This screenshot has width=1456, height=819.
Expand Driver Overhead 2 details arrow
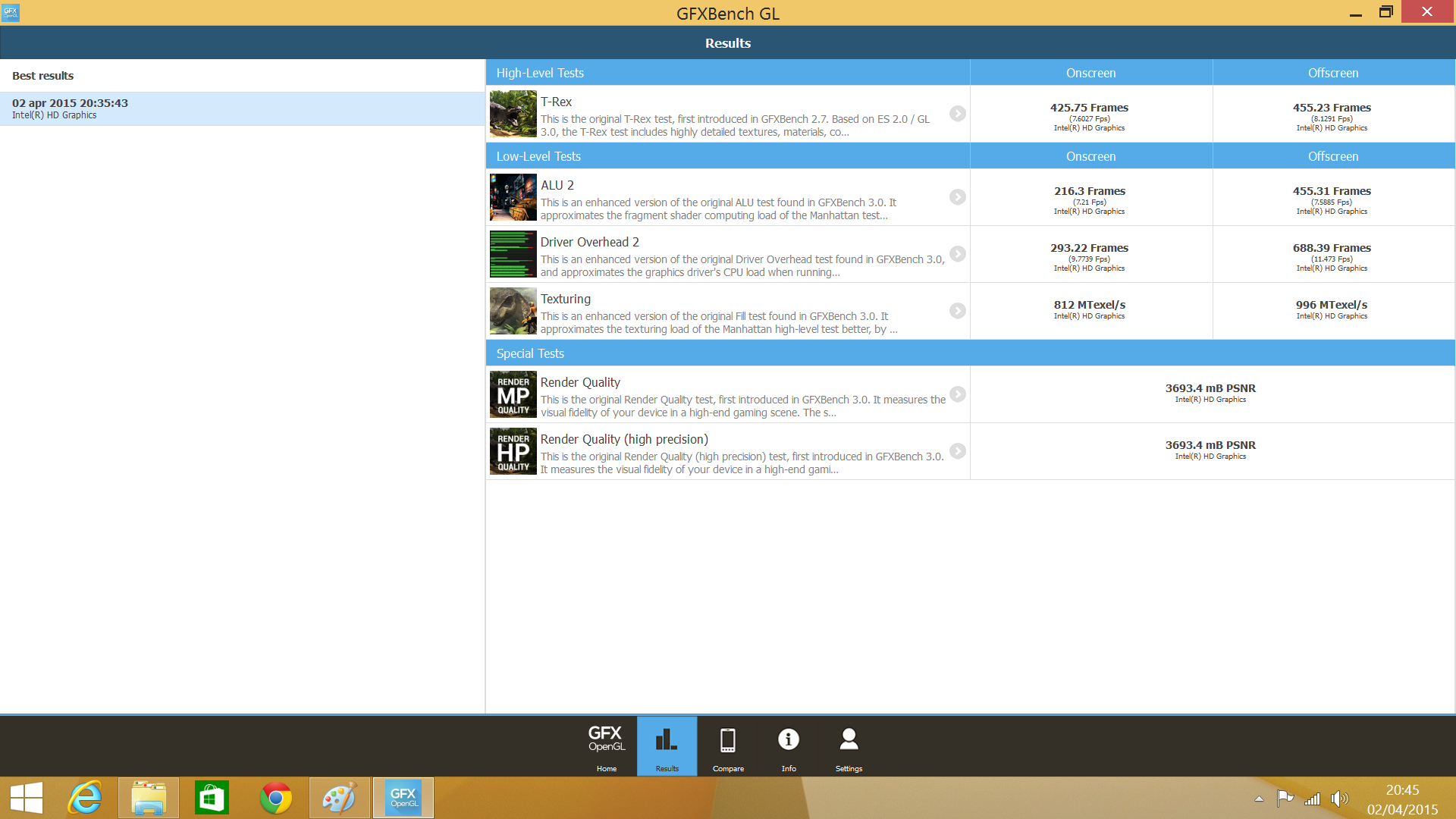click(958, 254)
